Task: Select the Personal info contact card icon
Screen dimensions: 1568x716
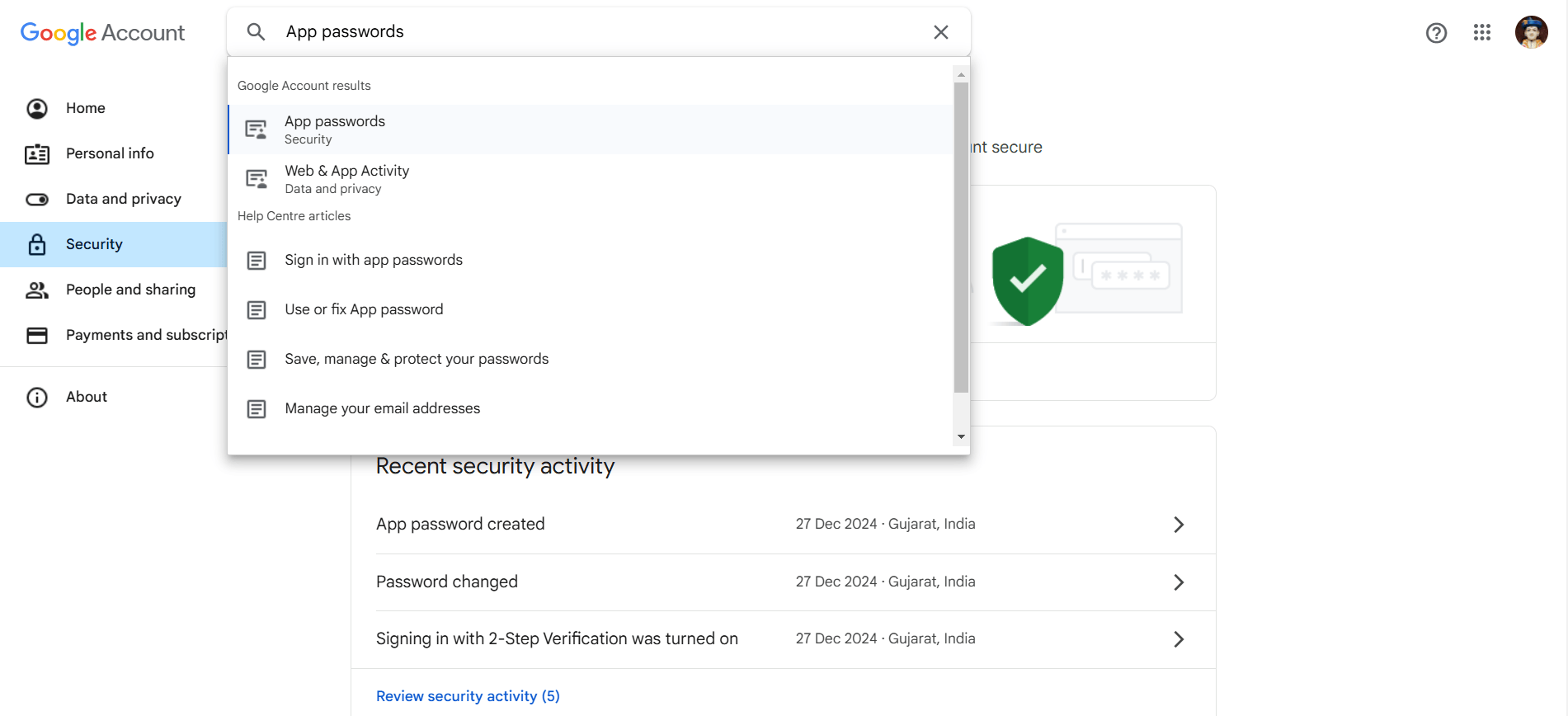Action: [37, 153]
